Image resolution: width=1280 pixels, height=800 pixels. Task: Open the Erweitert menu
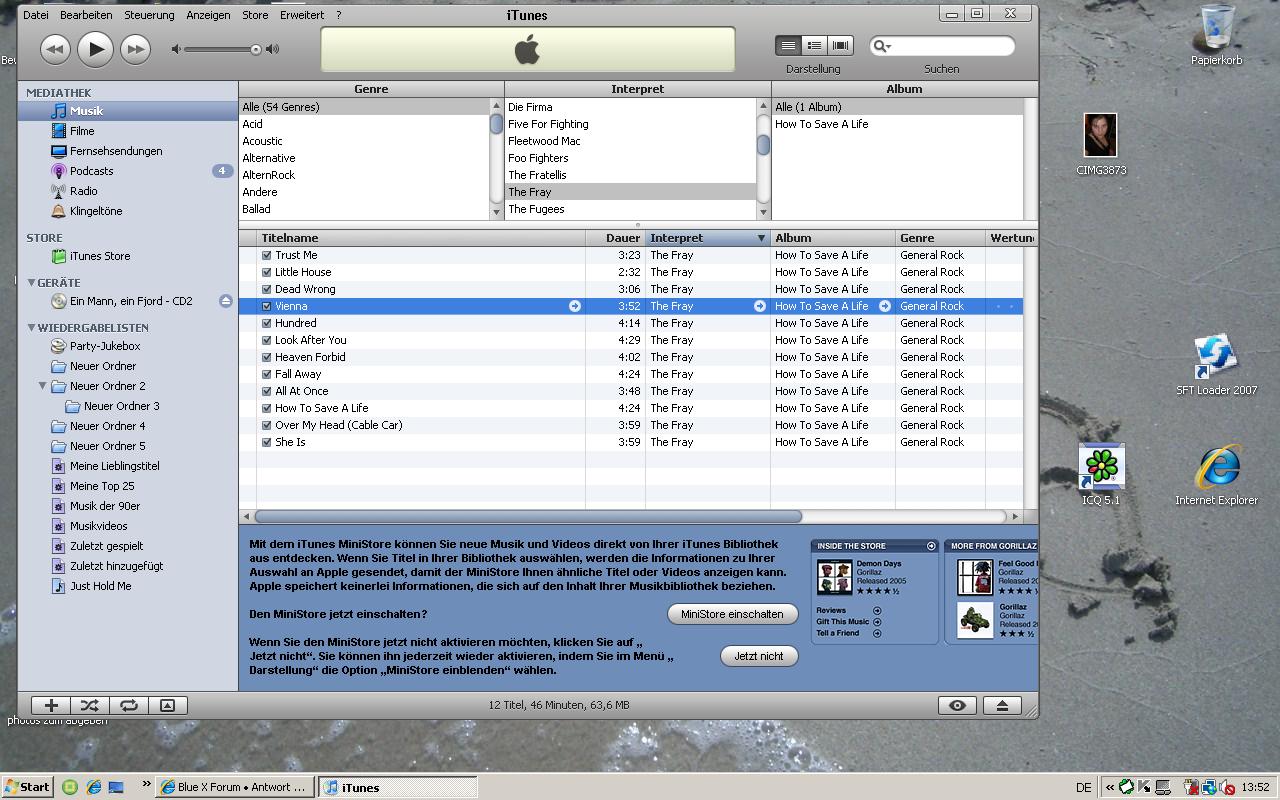301,15
